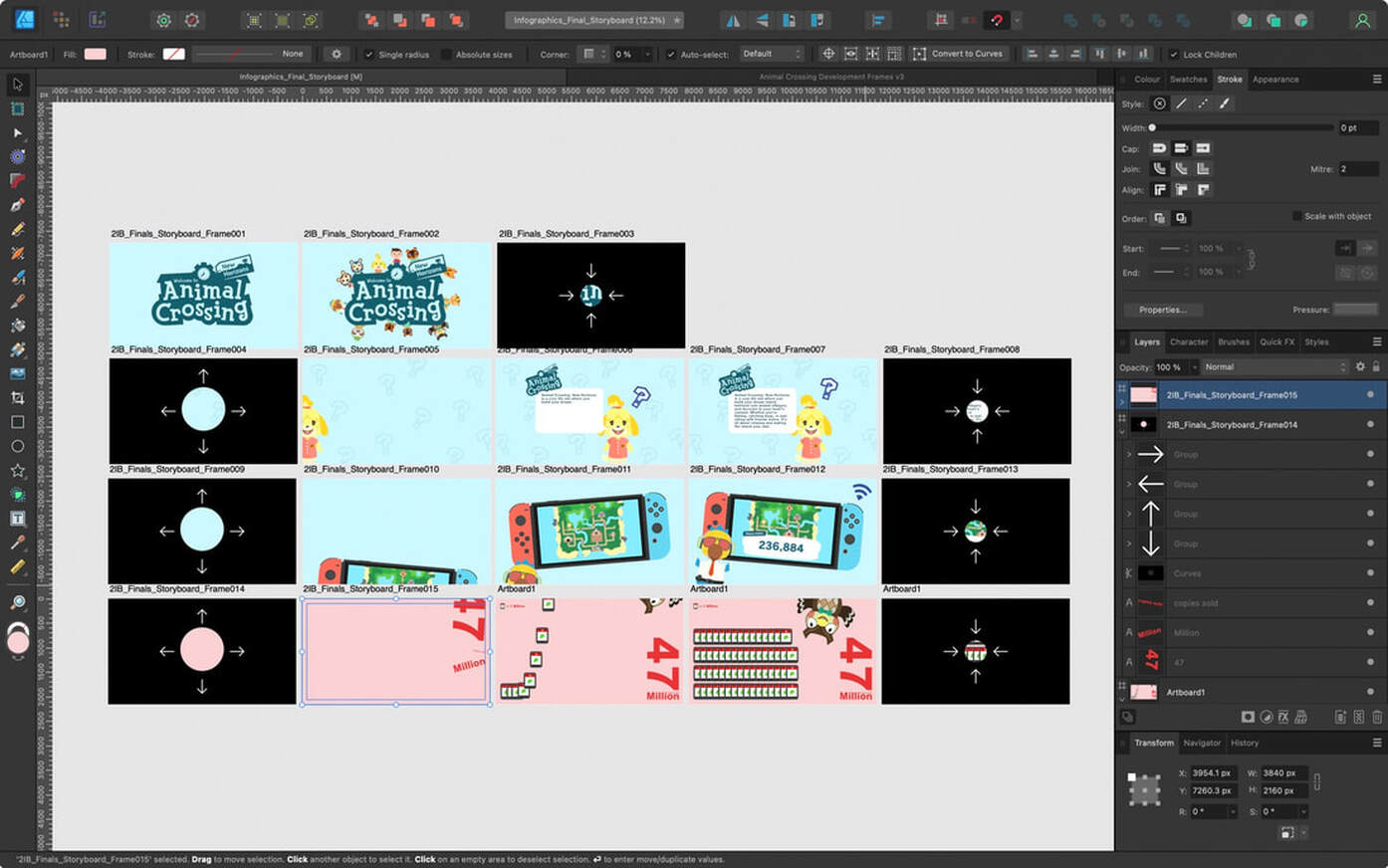Open stroke Properties button
This screenshot has height=868, width=1388.
point(1163,310)
